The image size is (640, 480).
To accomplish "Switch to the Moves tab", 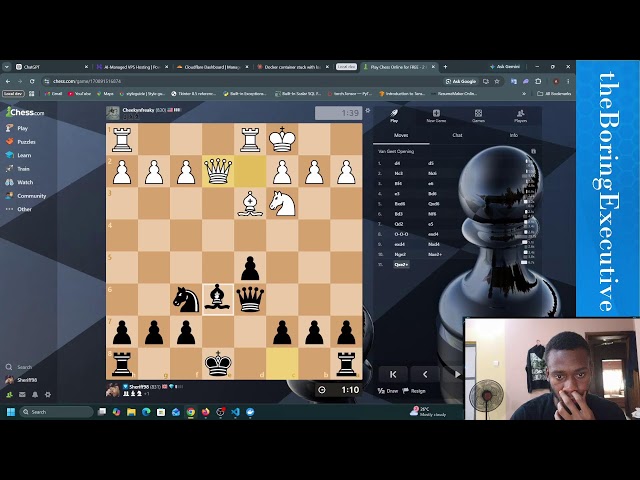I will (401, 135).
